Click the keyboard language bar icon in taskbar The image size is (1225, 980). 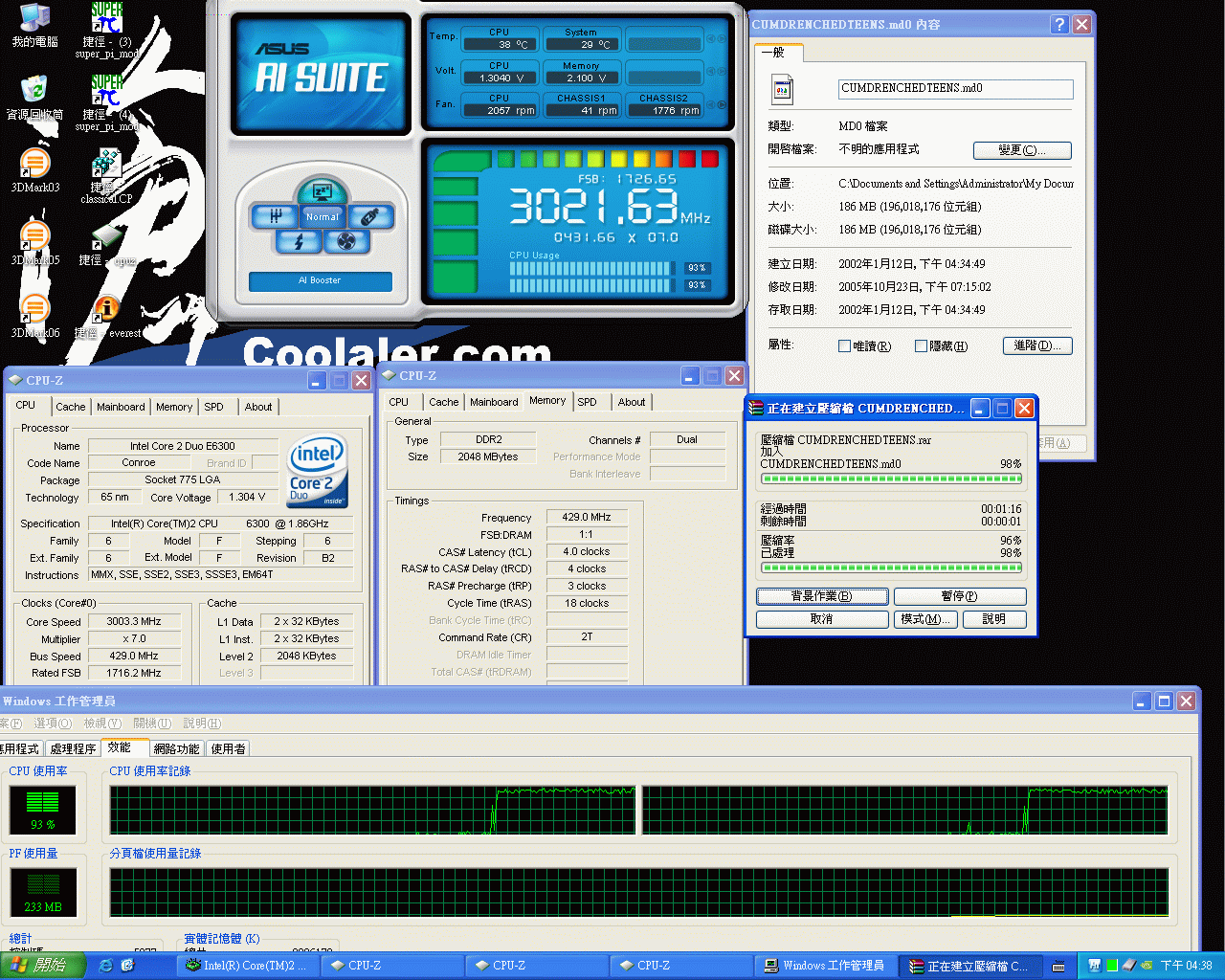click(x=1058, y=967)
